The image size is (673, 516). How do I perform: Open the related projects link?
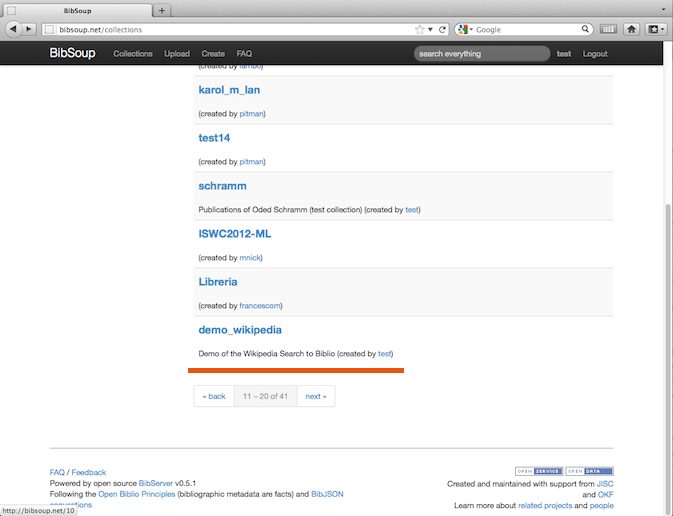click(545, 505)
